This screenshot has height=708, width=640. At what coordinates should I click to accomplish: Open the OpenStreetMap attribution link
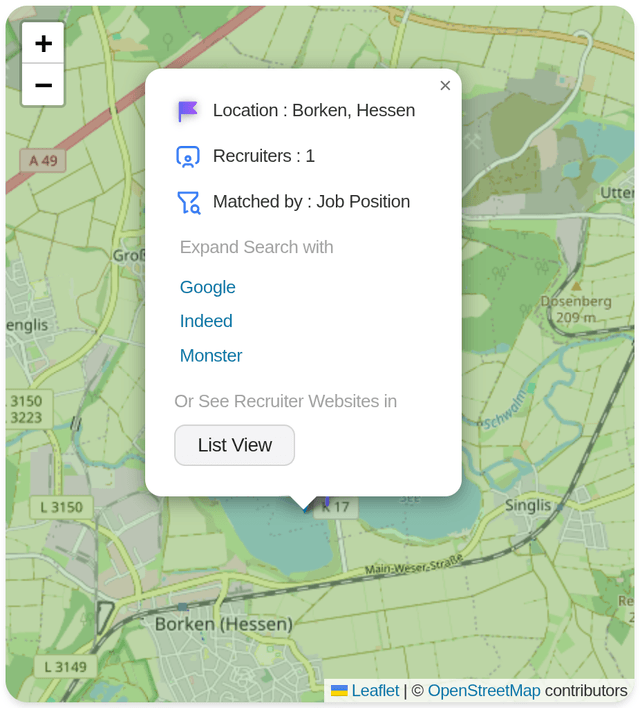pos(484,691)
